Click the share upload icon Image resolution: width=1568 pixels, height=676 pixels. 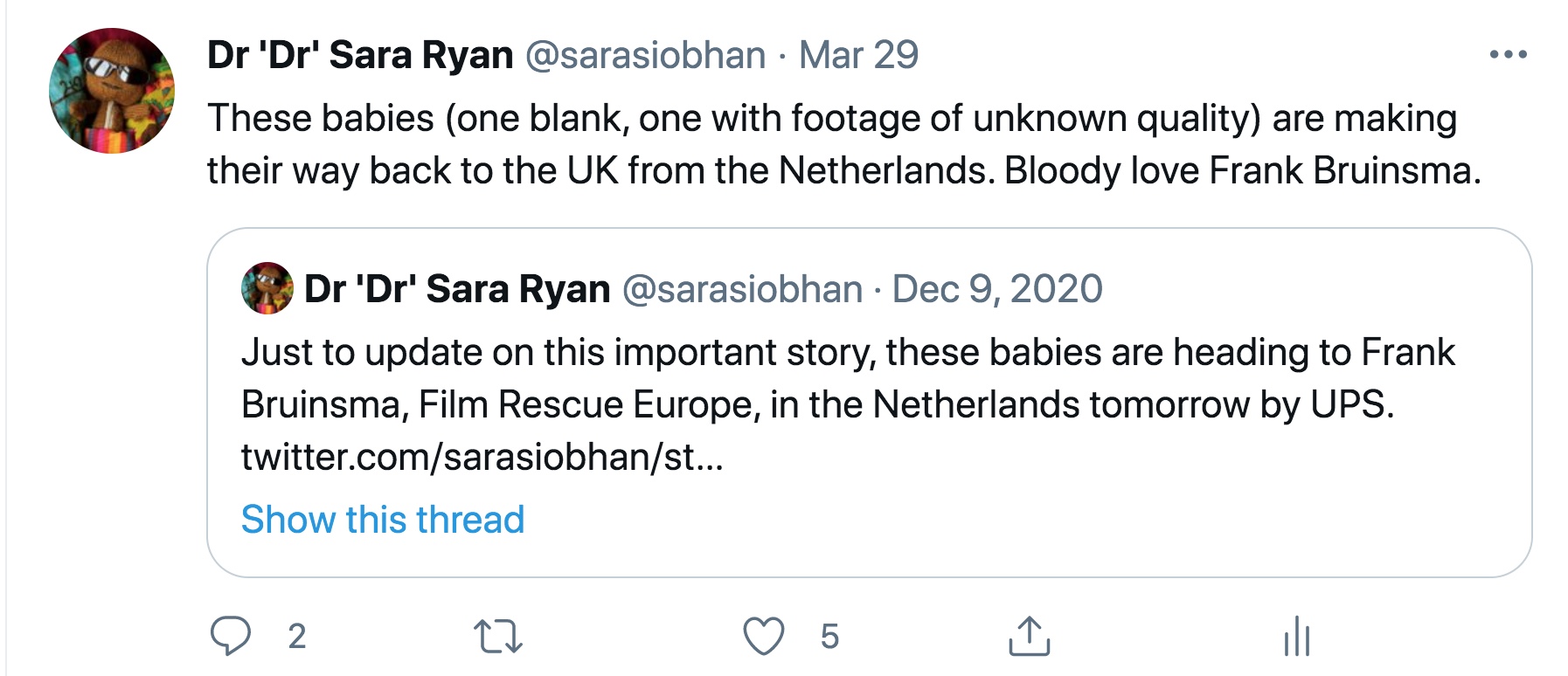1029,636
